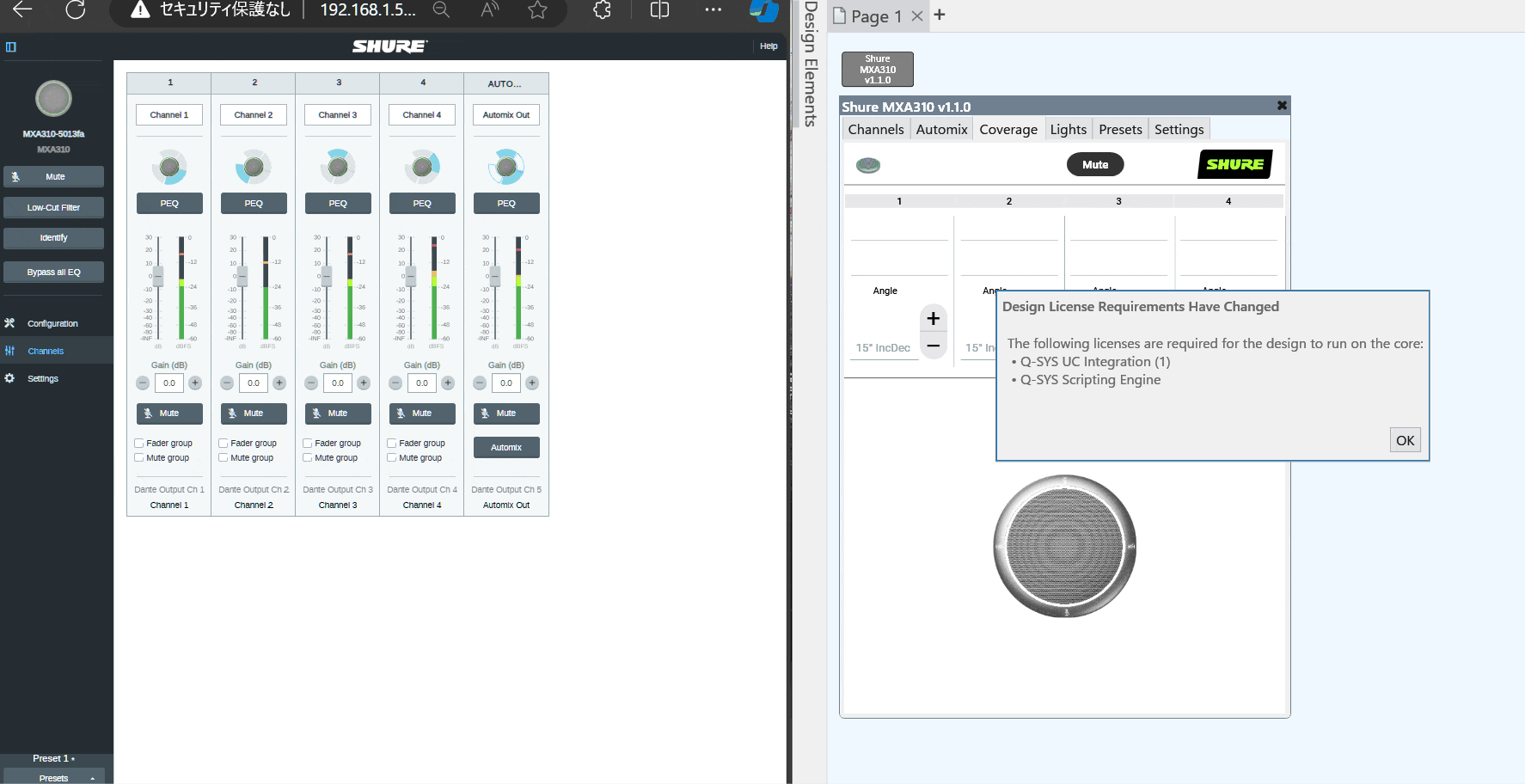Viewport: 1525px width, 784px height.
Task: Open the Presets tab in Q-SYS panel
Action: coord(1120,129)
